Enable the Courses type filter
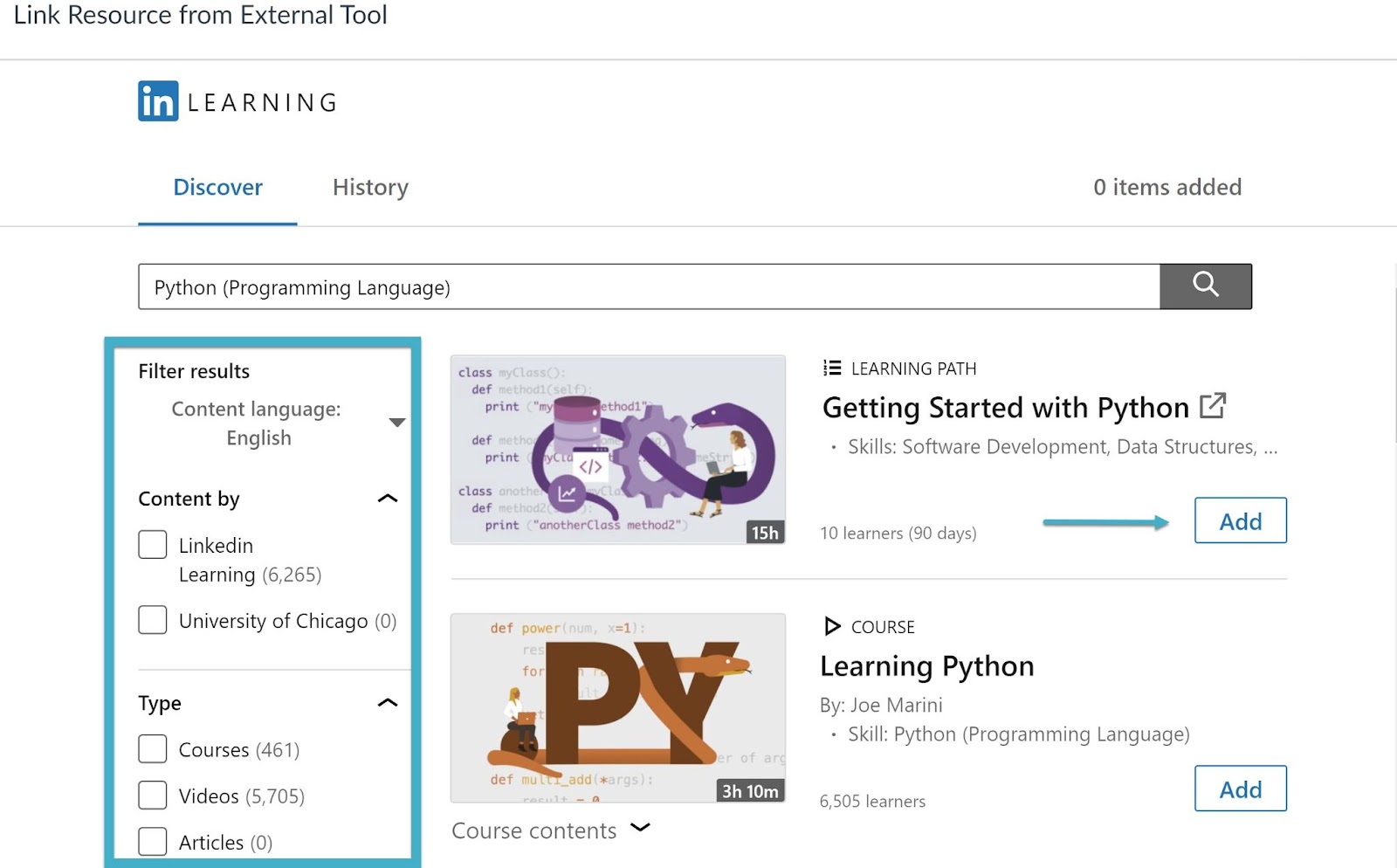Image resolution: width=1397 pixels, height=868 pixels. [152, 748]
